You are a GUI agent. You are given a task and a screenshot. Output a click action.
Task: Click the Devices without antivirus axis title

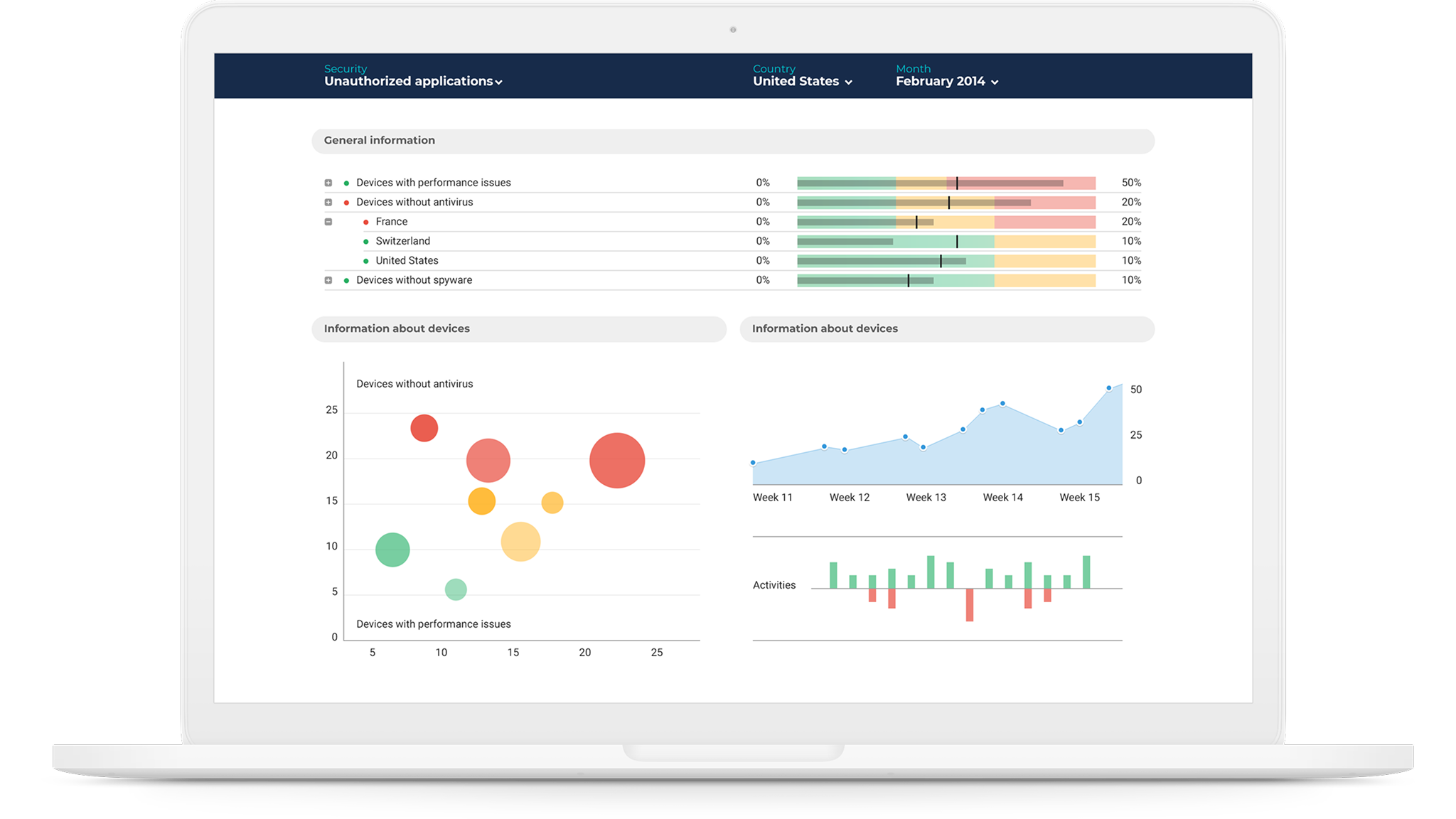[414, 384]
